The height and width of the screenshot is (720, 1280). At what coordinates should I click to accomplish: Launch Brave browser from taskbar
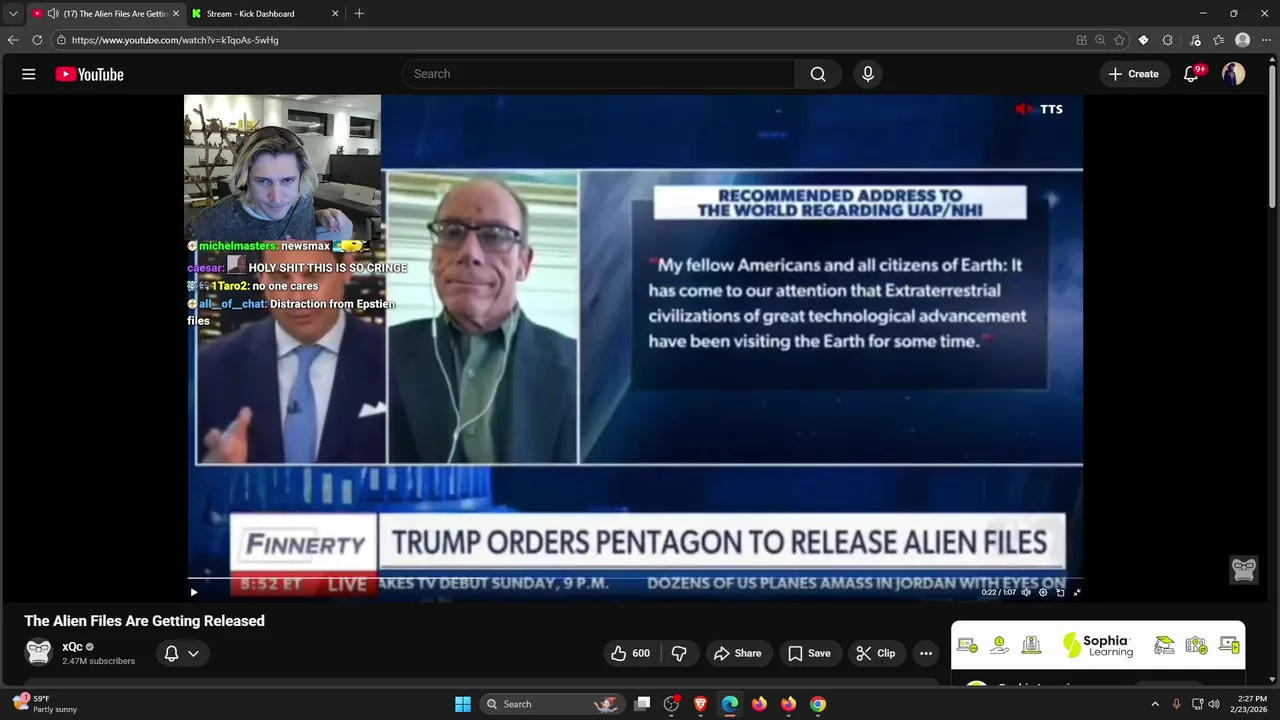tap(701, 704)
